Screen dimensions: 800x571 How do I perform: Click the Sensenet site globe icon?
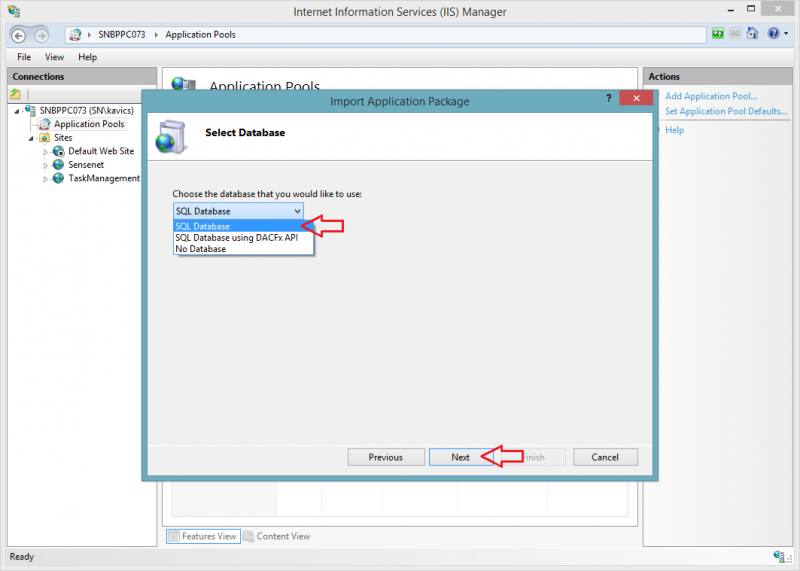[x=59, y=164]
